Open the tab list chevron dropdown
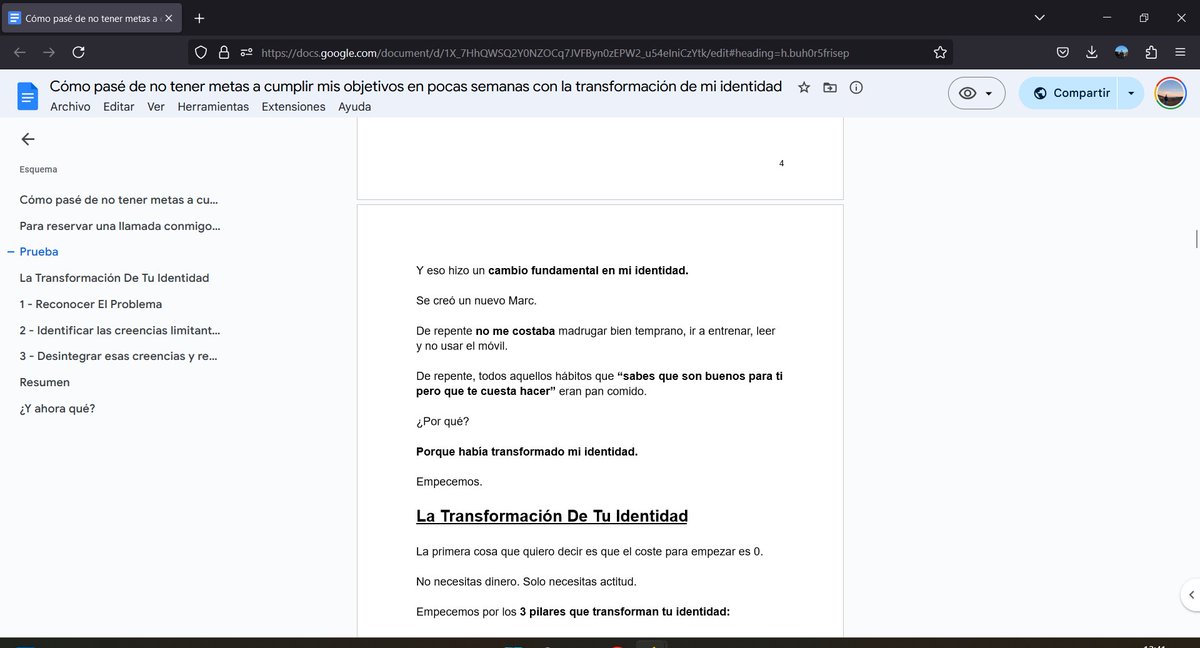 1038,17
